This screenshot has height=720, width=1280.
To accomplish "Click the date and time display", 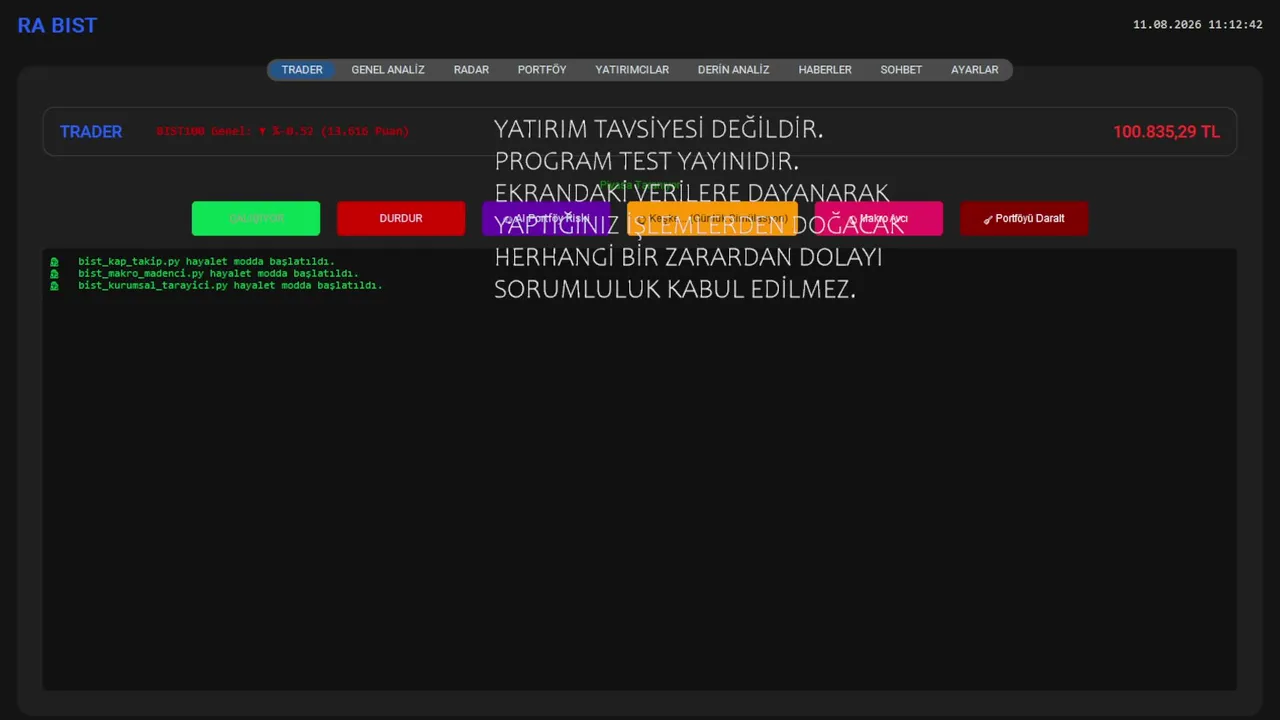I will click(1198, 25).
